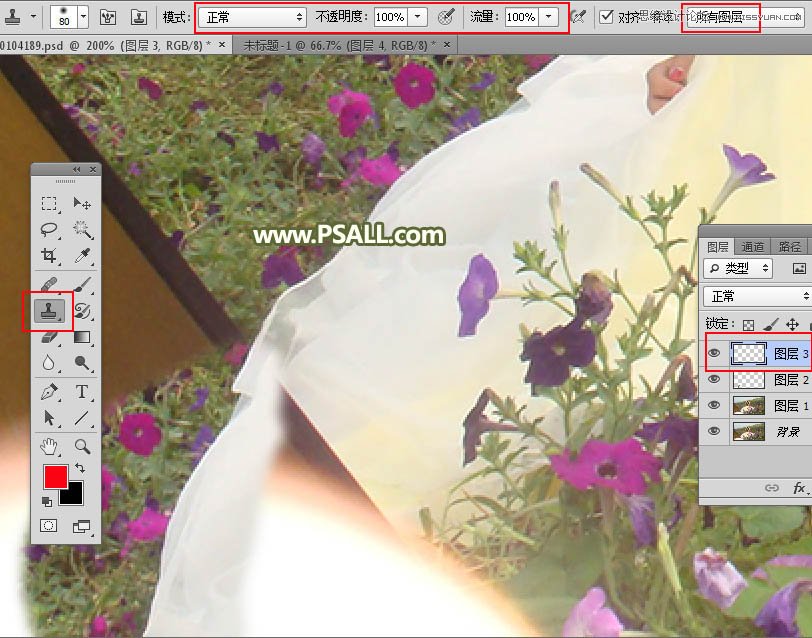812x638 pixels.
Task: Open the brush preset picker dropdown
Action: [x=83, y=17]
